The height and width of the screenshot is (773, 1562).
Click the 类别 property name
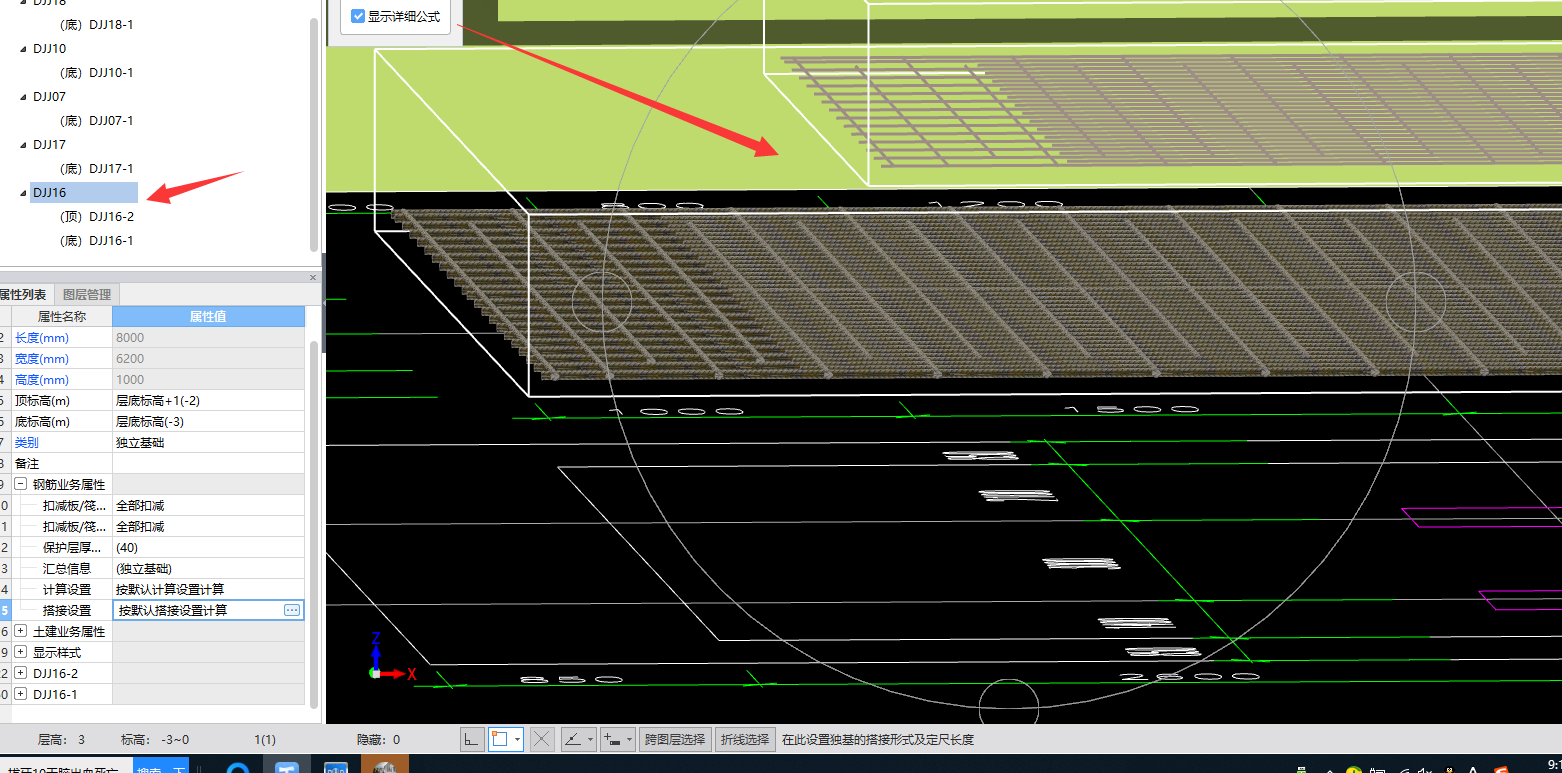pyautogui.click(x=27, y=442)
